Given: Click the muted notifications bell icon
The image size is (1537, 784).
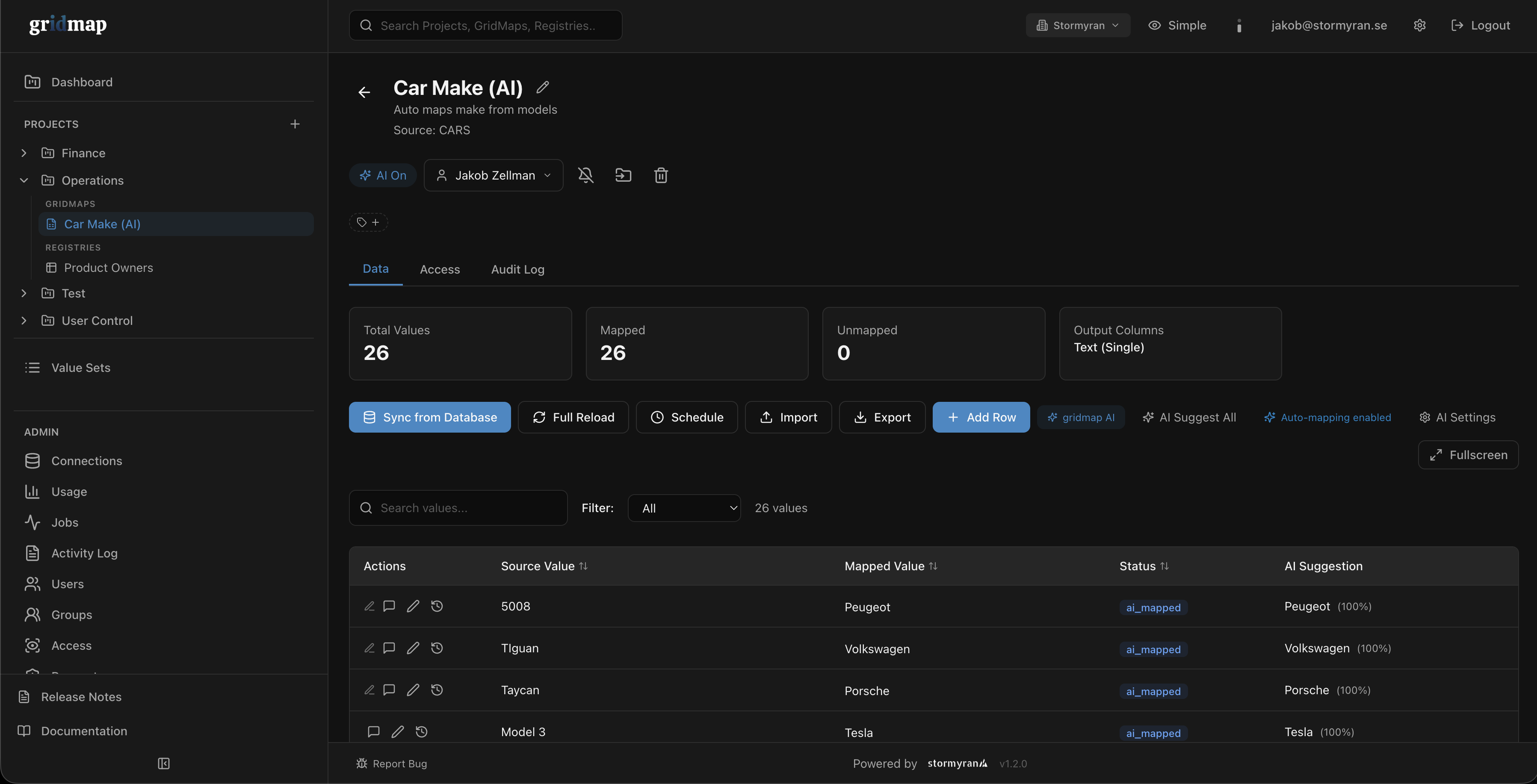Looking at the screenshot, I should tap(586, 175).
